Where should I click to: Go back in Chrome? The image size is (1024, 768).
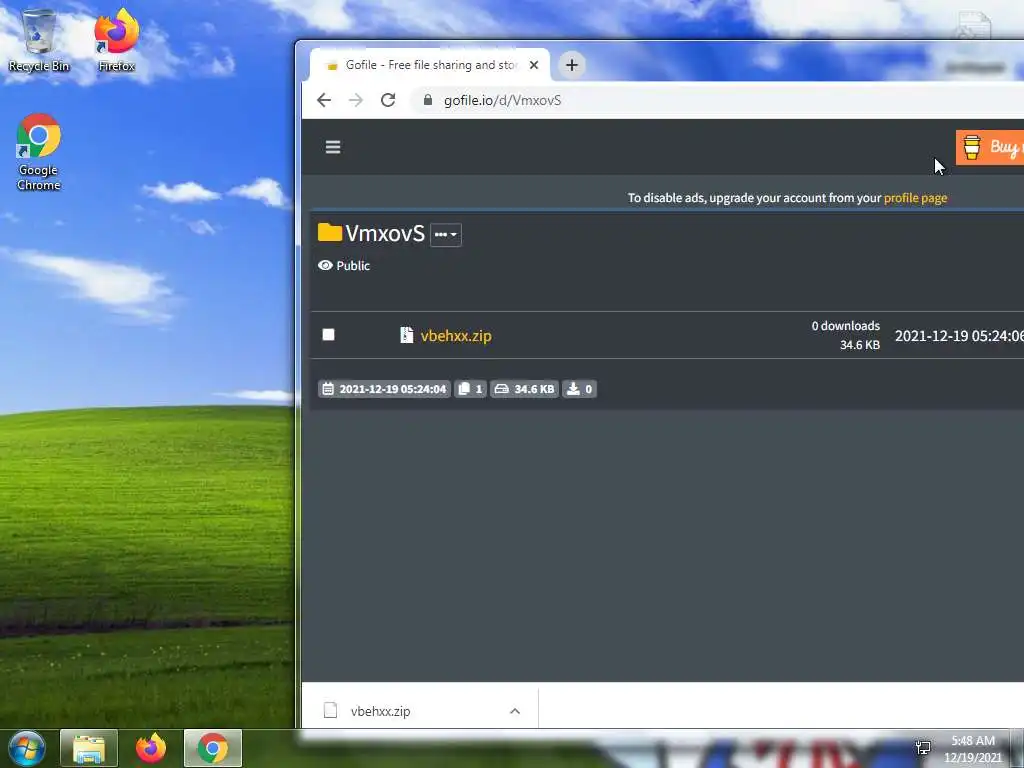click(x=324, y=100)
